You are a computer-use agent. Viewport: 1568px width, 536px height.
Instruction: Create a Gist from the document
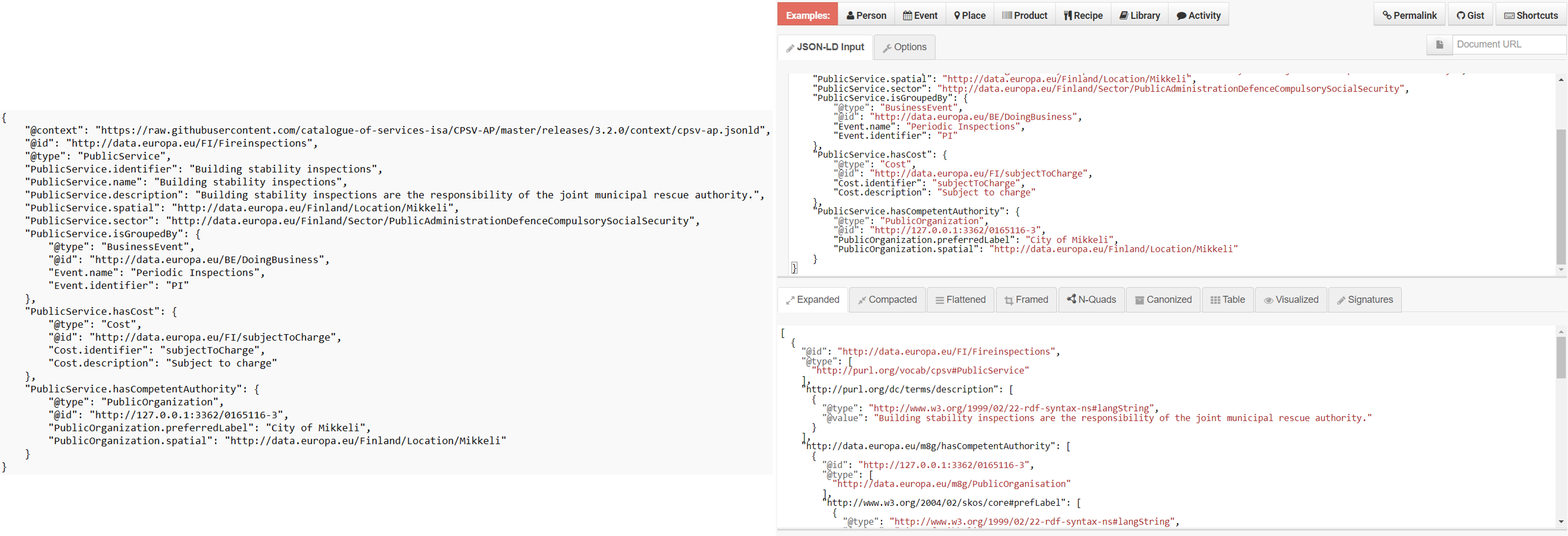[x=1470, y=15]
